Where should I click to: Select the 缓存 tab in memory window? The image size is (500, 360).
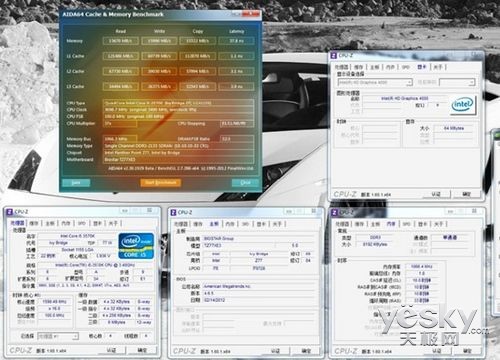point(359,224)
